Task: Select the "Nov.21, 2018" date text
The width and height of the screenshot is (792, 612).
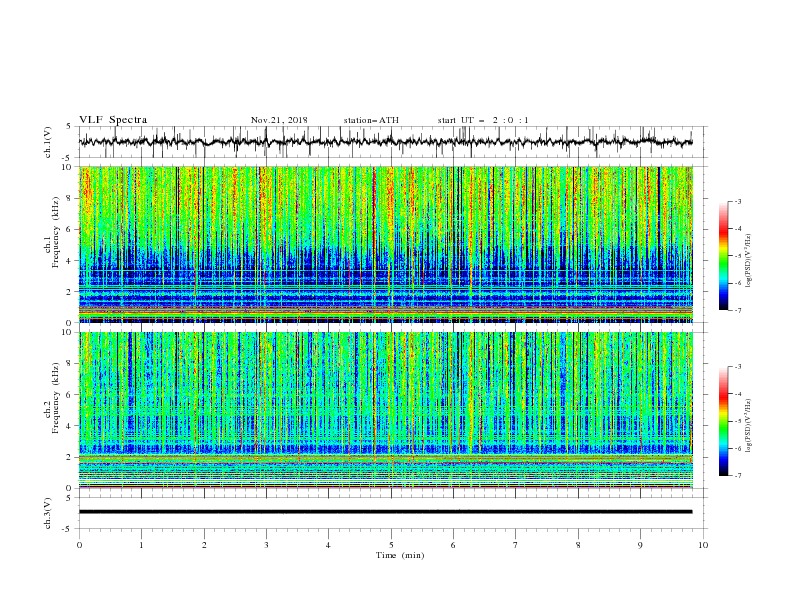Action: [x=279, y=120]
